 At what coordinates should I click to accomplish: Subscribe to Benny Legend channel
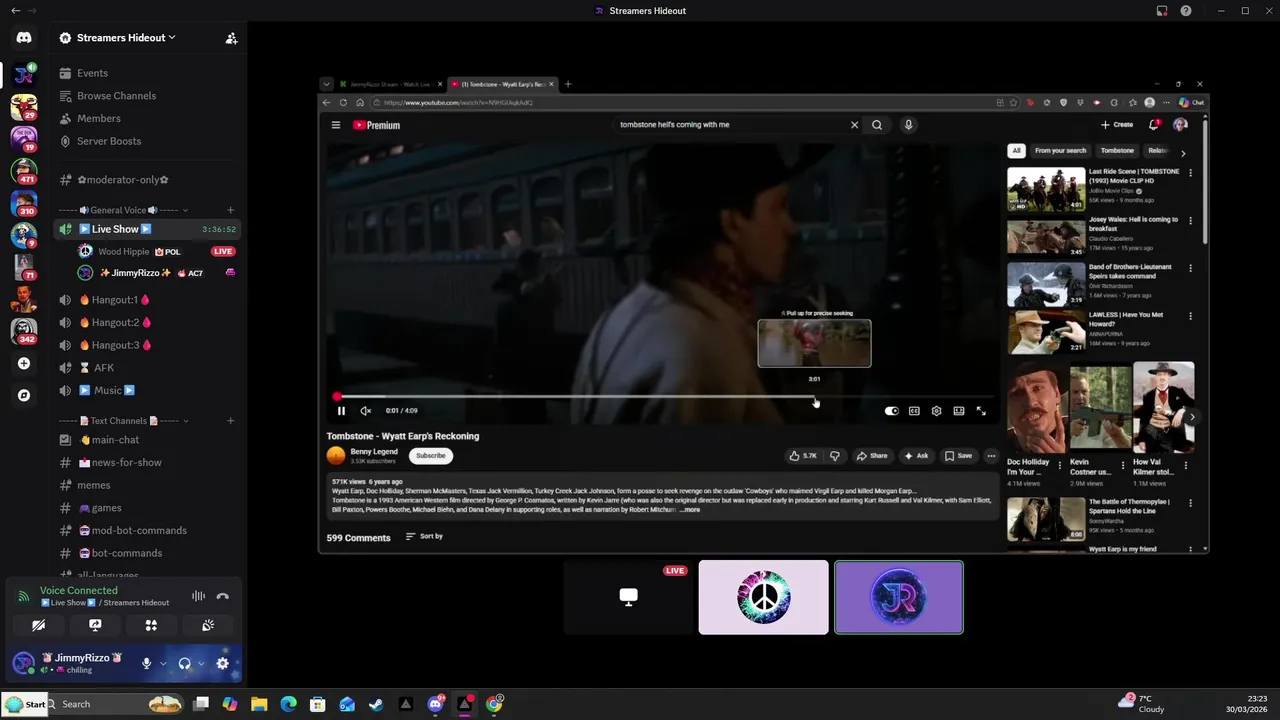coord(431,456)
